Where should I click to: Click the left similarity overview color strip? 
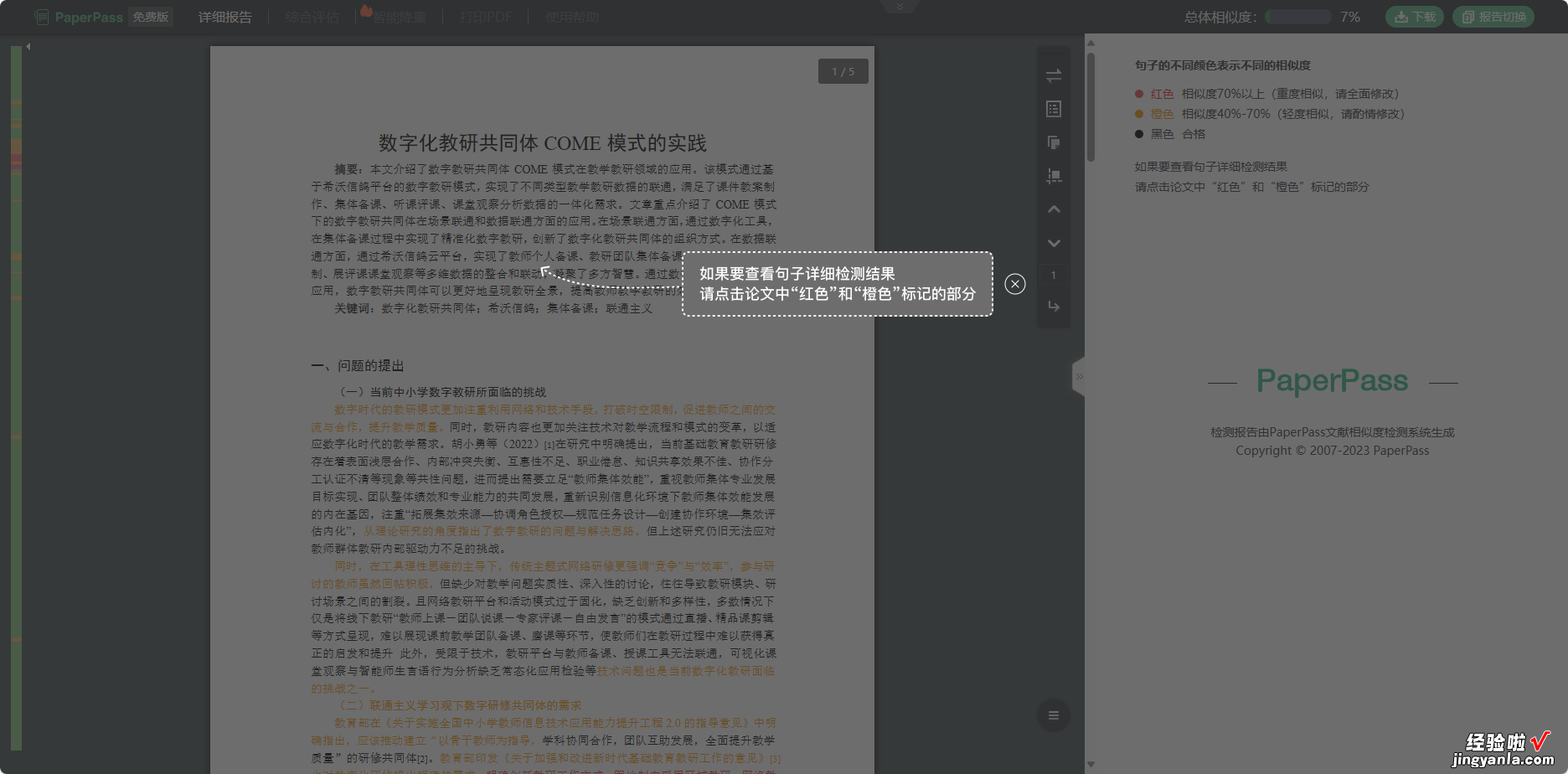pos(16,398)
